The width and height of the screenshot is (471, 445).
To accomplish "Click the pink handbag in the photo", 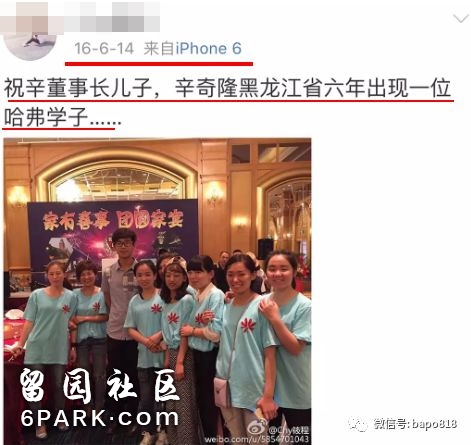I will click(x=222, y=392).
